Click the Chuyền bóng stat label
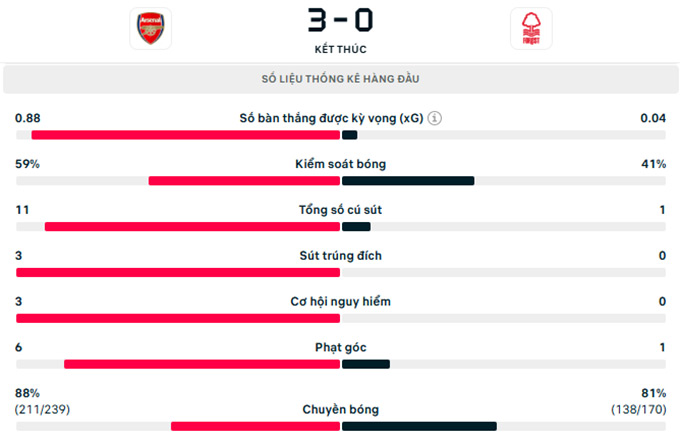The height and width of the screenshot is (439, 680). coord(340,410)
